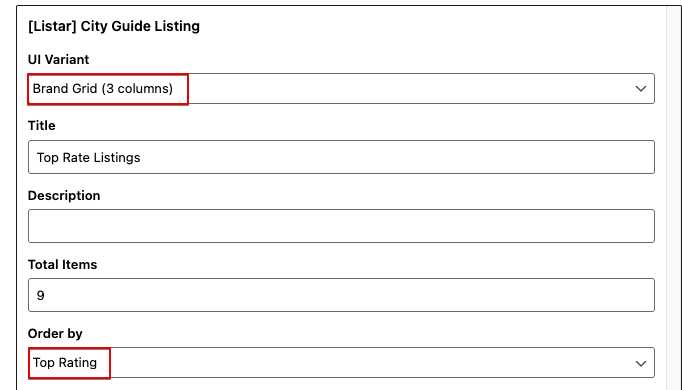Click into the empty Description field
Viewport: 682px width, 390px height.
341,226
